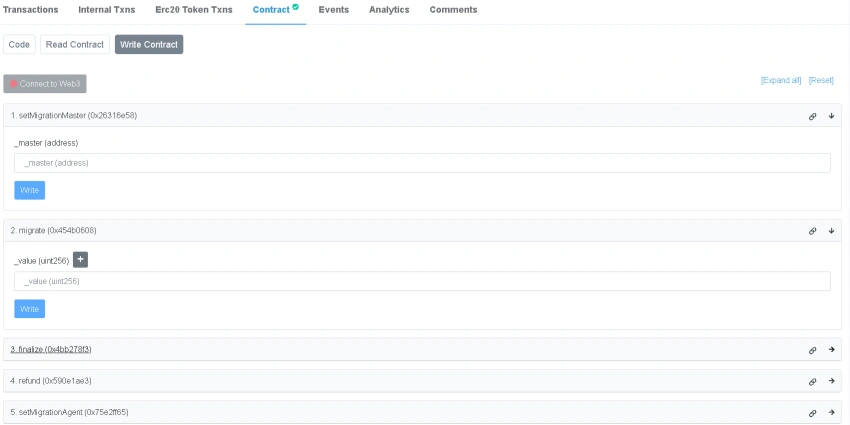Click Connect to Web3 button
The width and height of the screenshot is (850, 425).
pos(45,84)
